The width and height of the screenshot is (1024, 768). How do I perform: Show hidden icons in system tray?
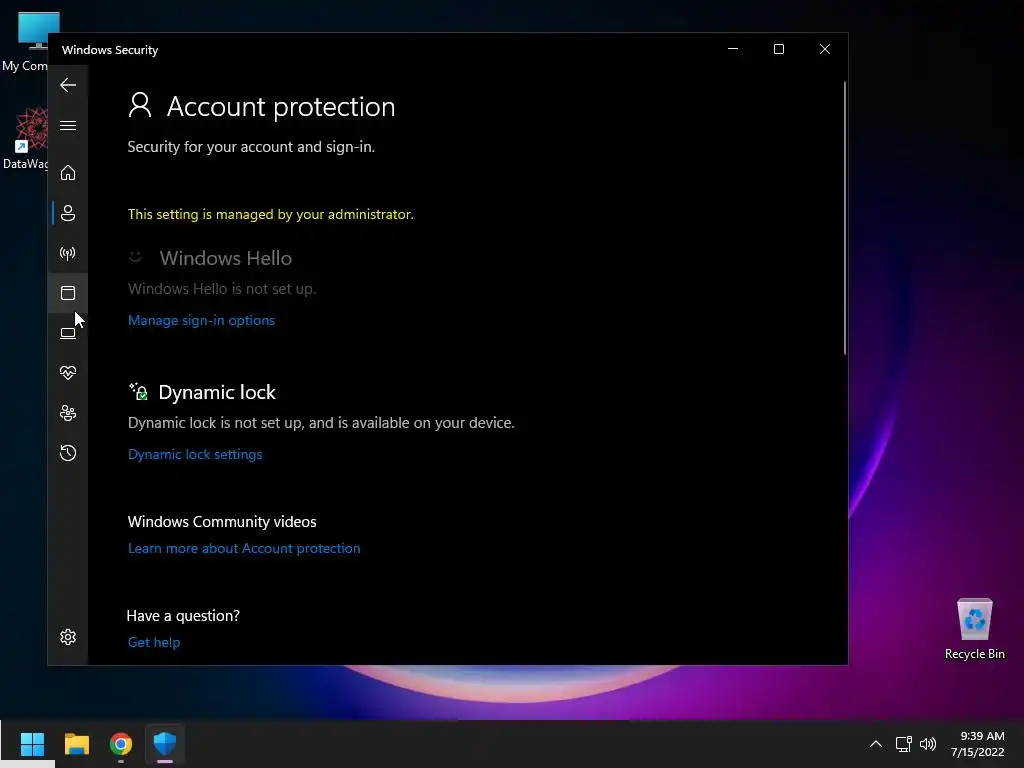[x=876, y=744]
